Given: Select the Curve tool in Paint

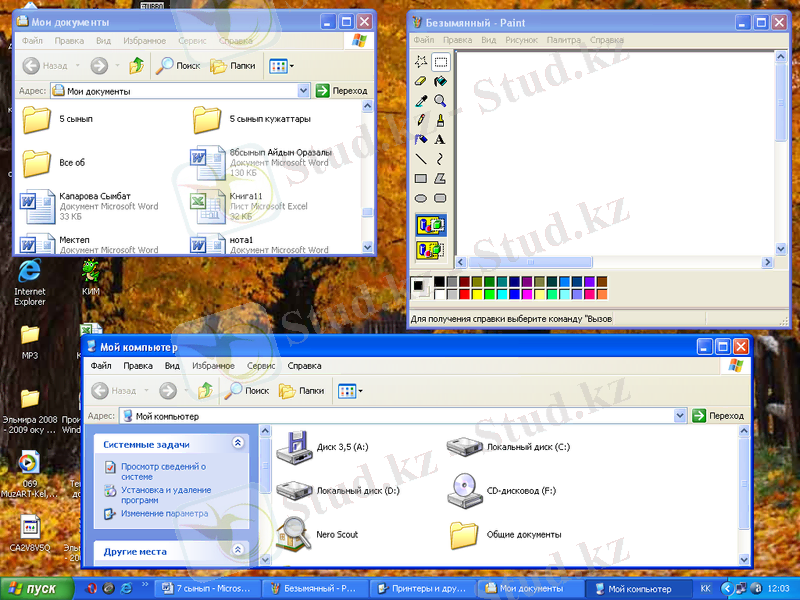Looking at the screenshot, I should 440,158.
